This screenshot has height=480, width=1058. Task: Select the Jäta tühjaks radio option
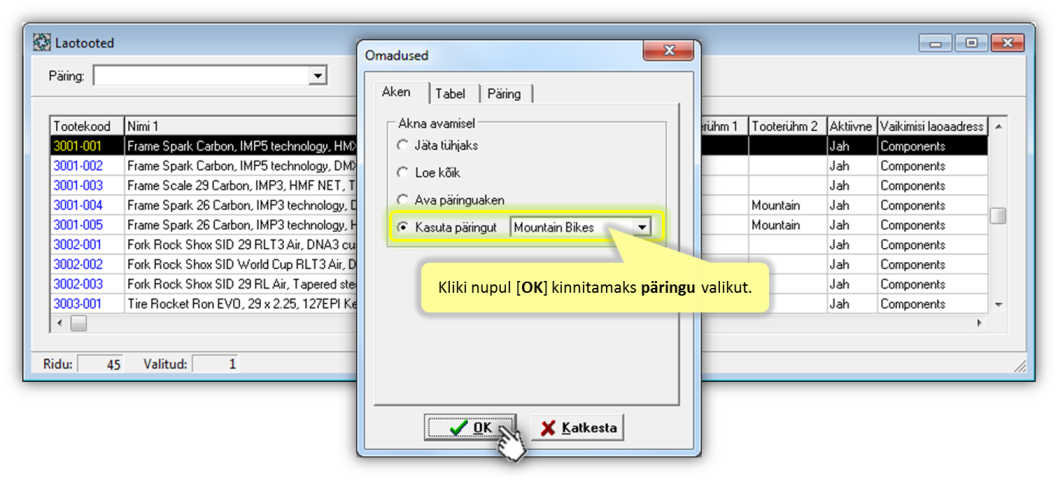pyautogui.click(x=404, y=145)
